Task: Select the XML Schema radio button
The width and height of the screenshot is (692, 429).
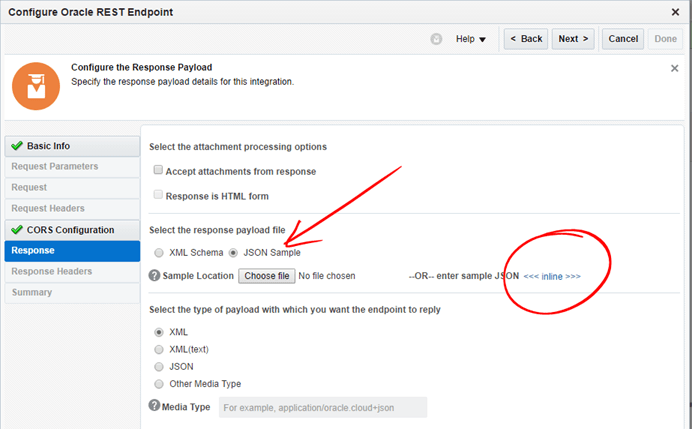Action: pos(158,253)
